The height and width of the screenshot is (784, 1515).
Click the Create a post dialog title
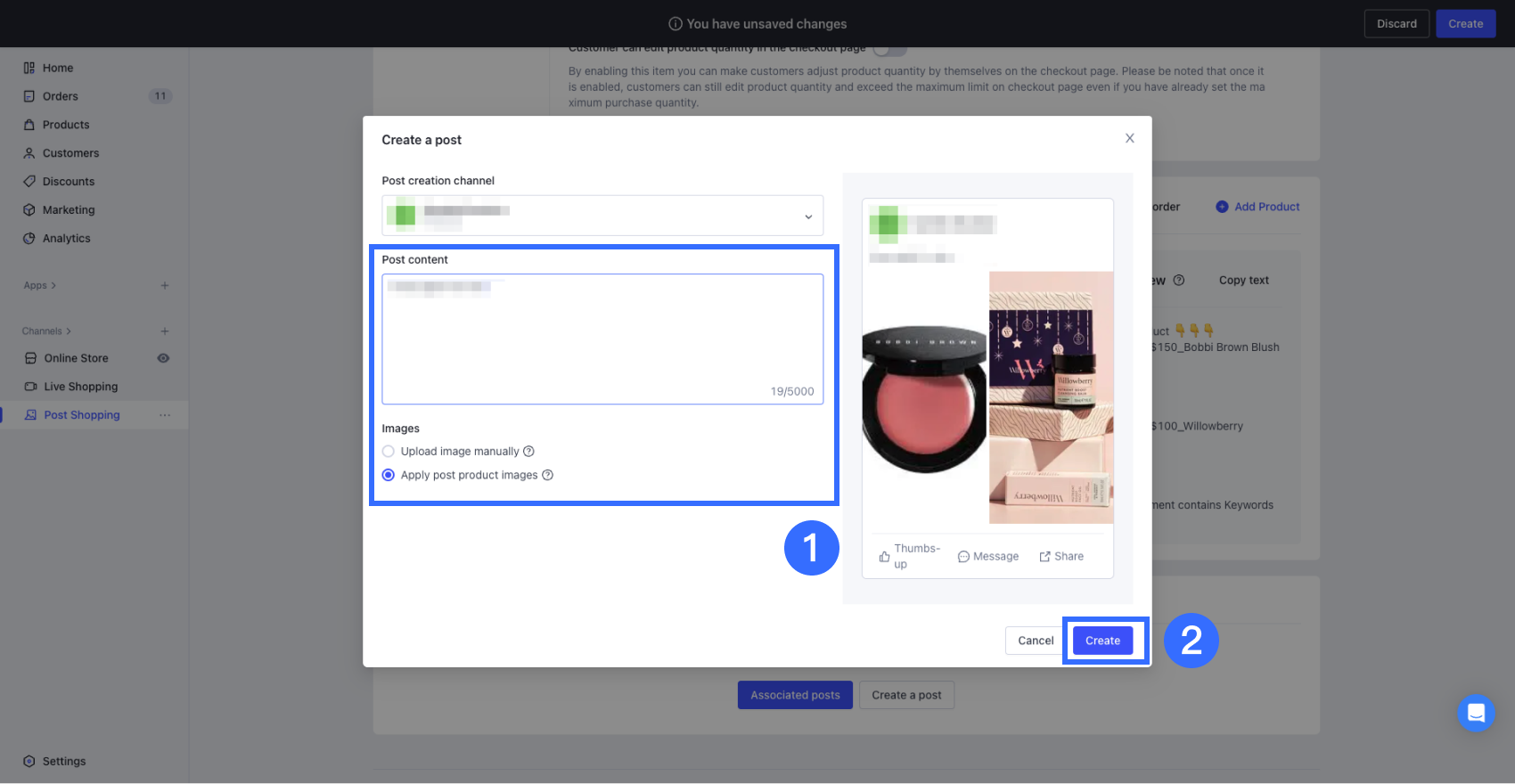pyautogui.click(x=422, y=140)
